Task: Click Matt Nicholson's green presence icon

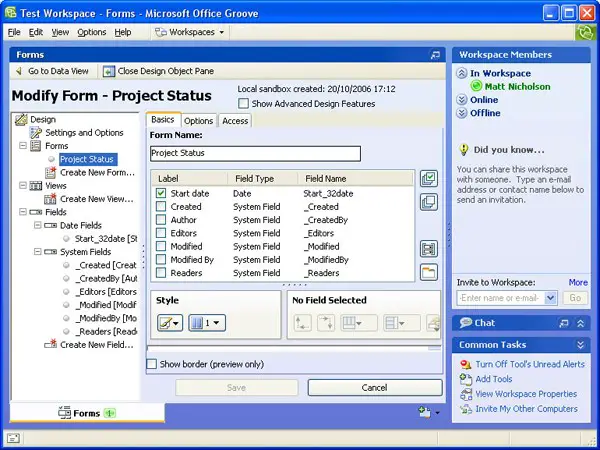Action: point(476,86)
